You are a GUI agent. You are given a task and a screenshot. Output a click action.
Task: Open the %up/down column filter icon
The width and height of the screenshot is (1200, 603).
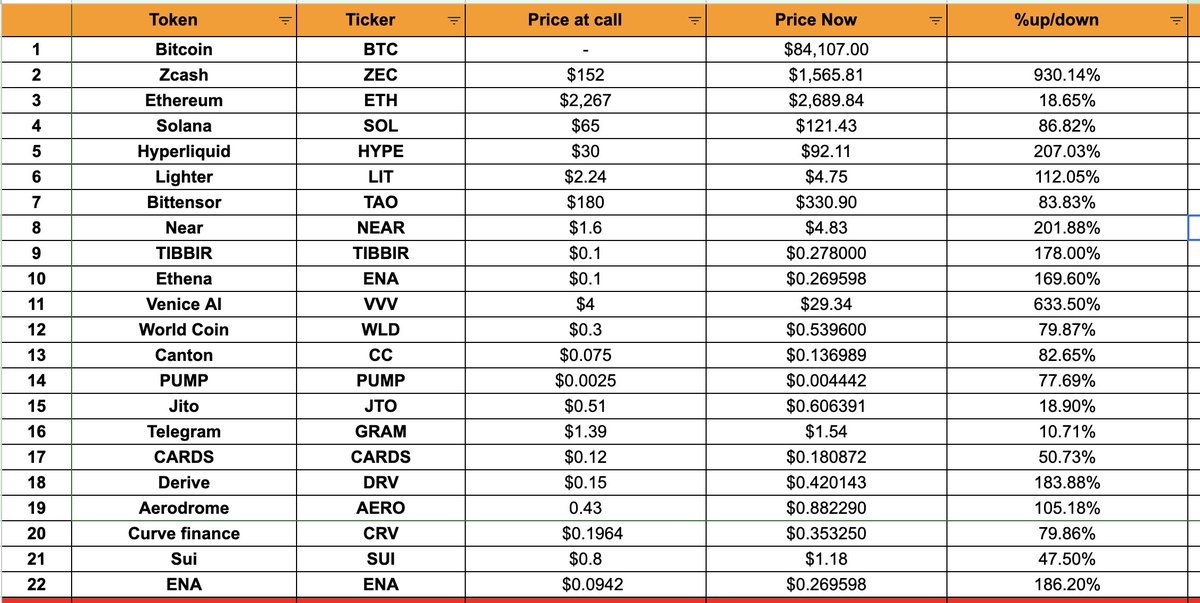pyautogui.click(x=1176, y=20)
